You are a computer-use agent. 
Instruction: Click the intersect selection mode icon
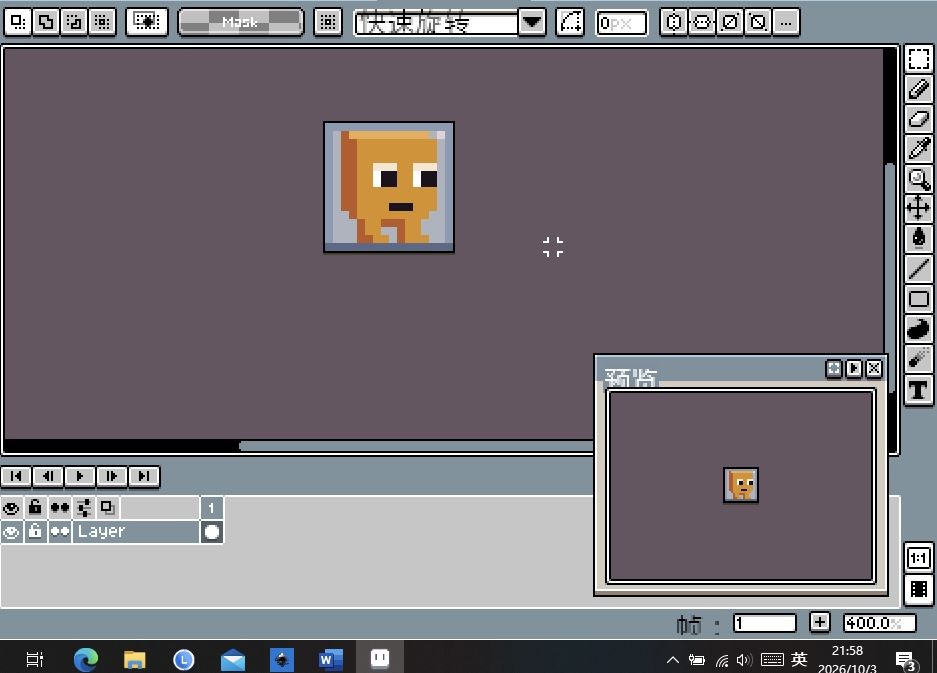pyautogui.click(x=102, y=22)
